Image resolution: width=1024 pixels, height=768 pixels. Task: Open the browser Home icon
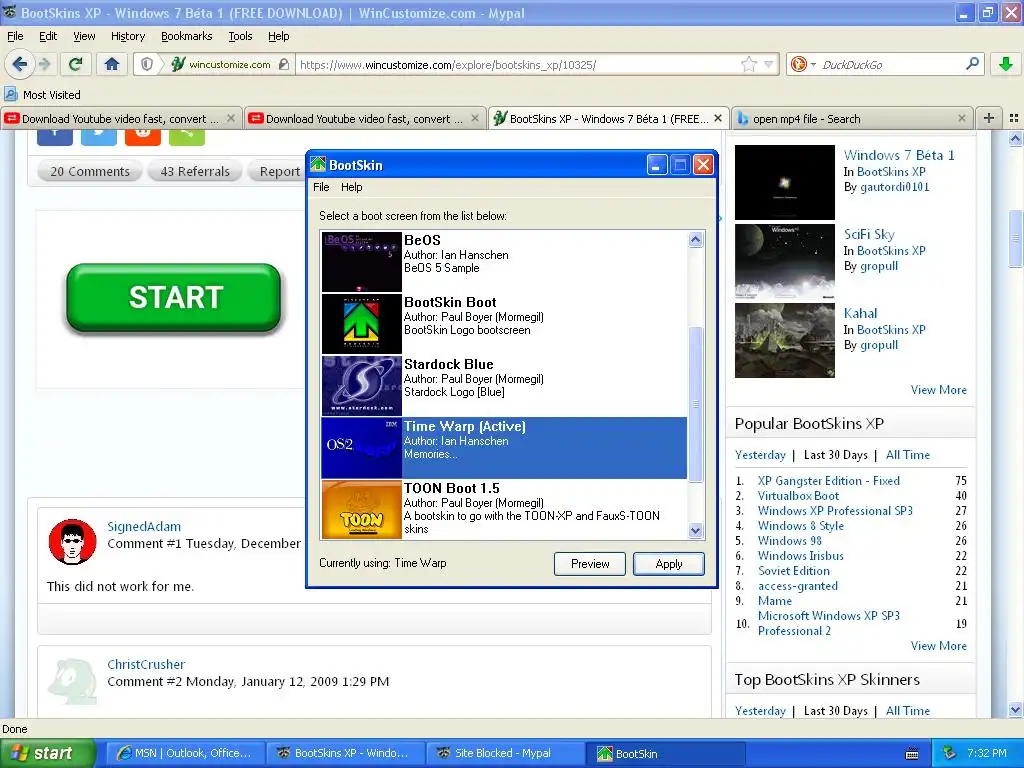point(112,64)
